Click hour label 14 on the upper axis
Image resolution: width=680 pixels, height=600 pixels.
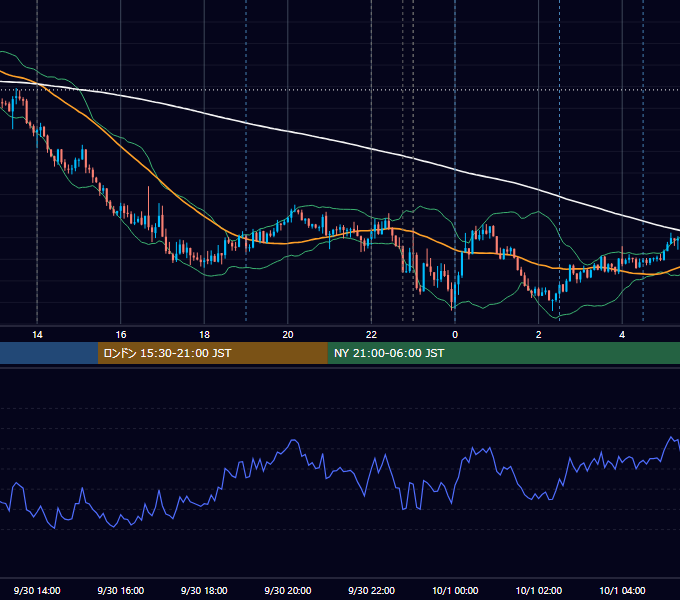(37, 335)
